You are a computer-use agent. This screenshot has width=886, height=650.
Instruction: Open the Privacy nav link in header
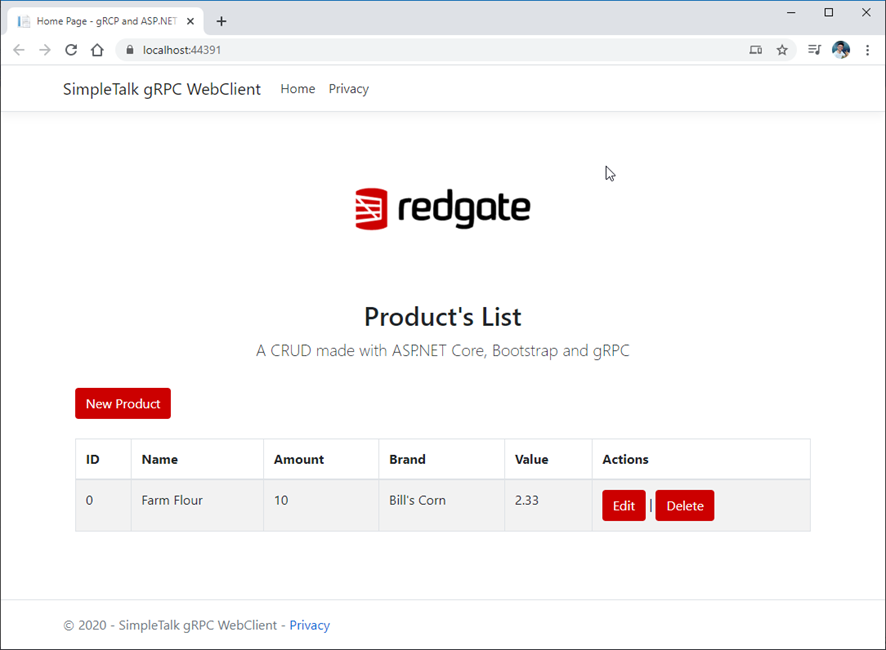[x=349, y=89]
